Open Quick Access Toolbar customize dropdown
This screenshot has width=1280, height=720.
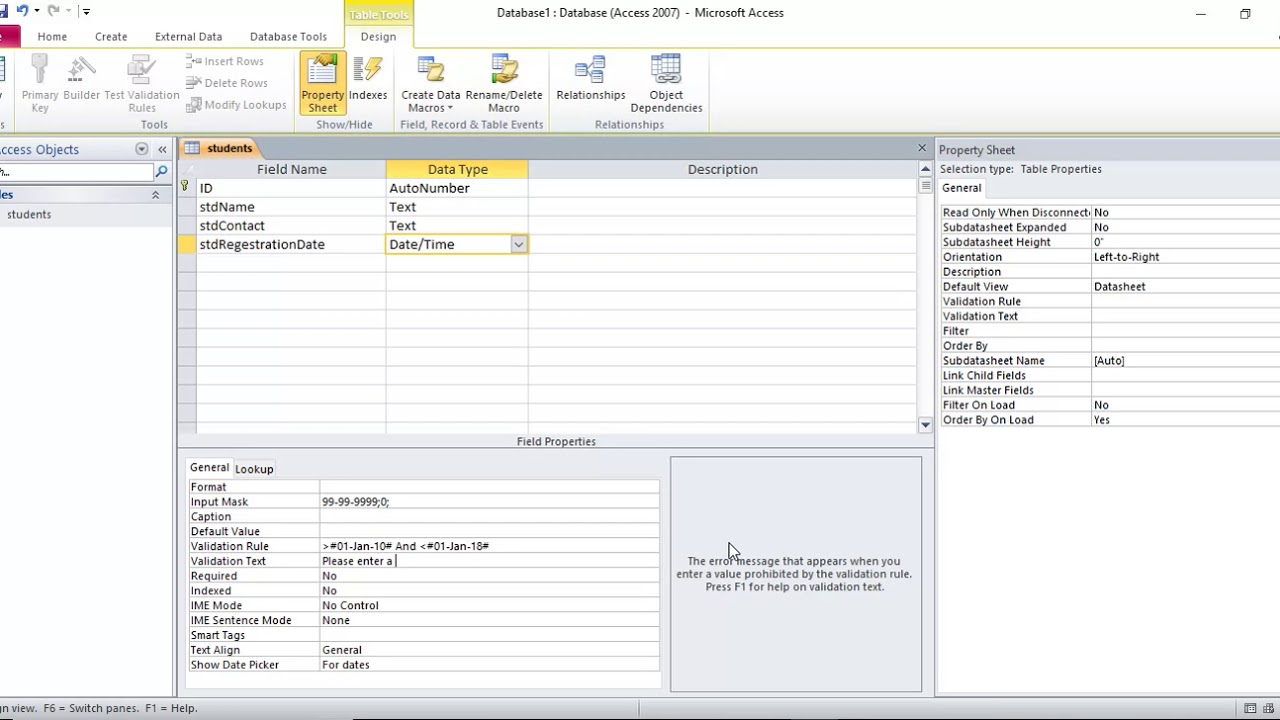tap(86, 12)
